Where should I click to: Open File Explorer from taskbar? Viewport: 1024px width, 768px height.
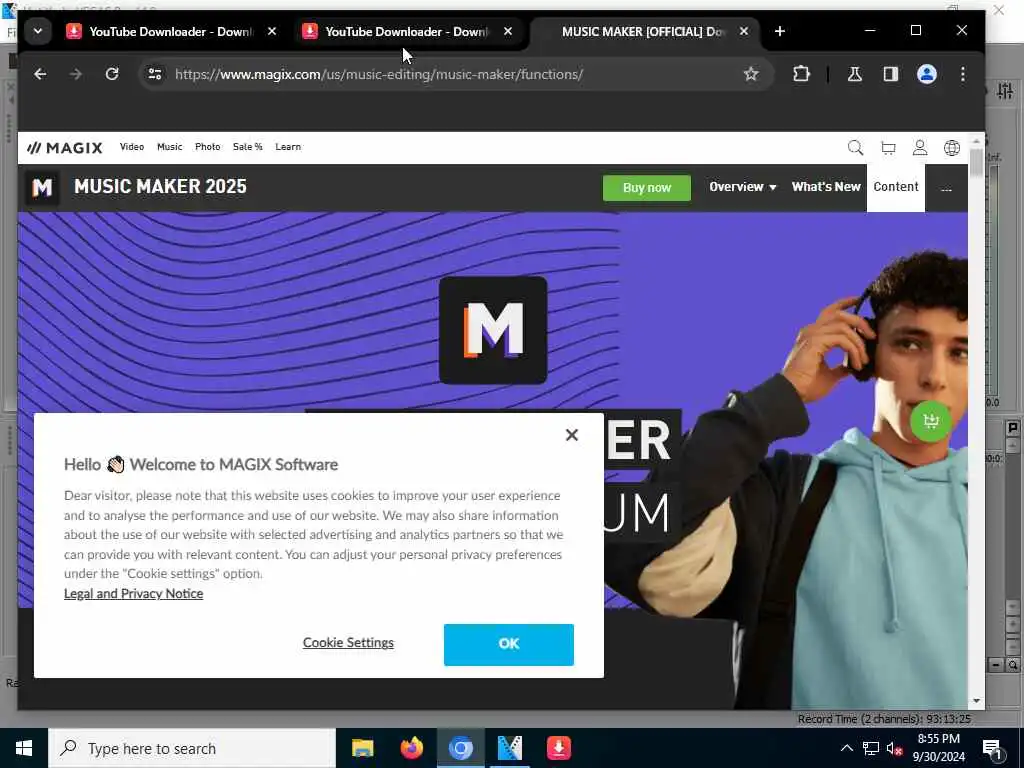coord(362,748)
